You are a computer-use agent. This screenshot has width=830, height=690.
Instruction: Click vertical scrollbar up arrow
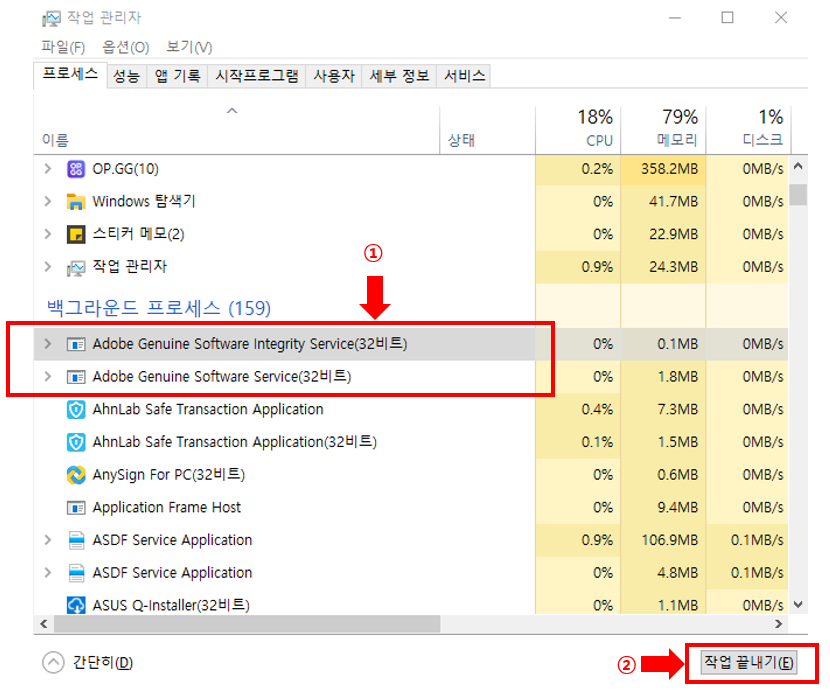[x=798, y=166]
